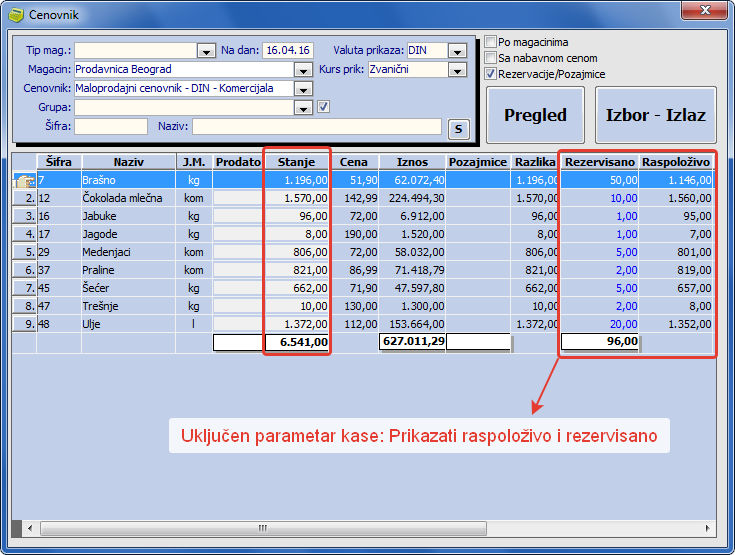Open the Kurs prik dropdown
The image size is (735, 555).
click(x=457, y=70)
